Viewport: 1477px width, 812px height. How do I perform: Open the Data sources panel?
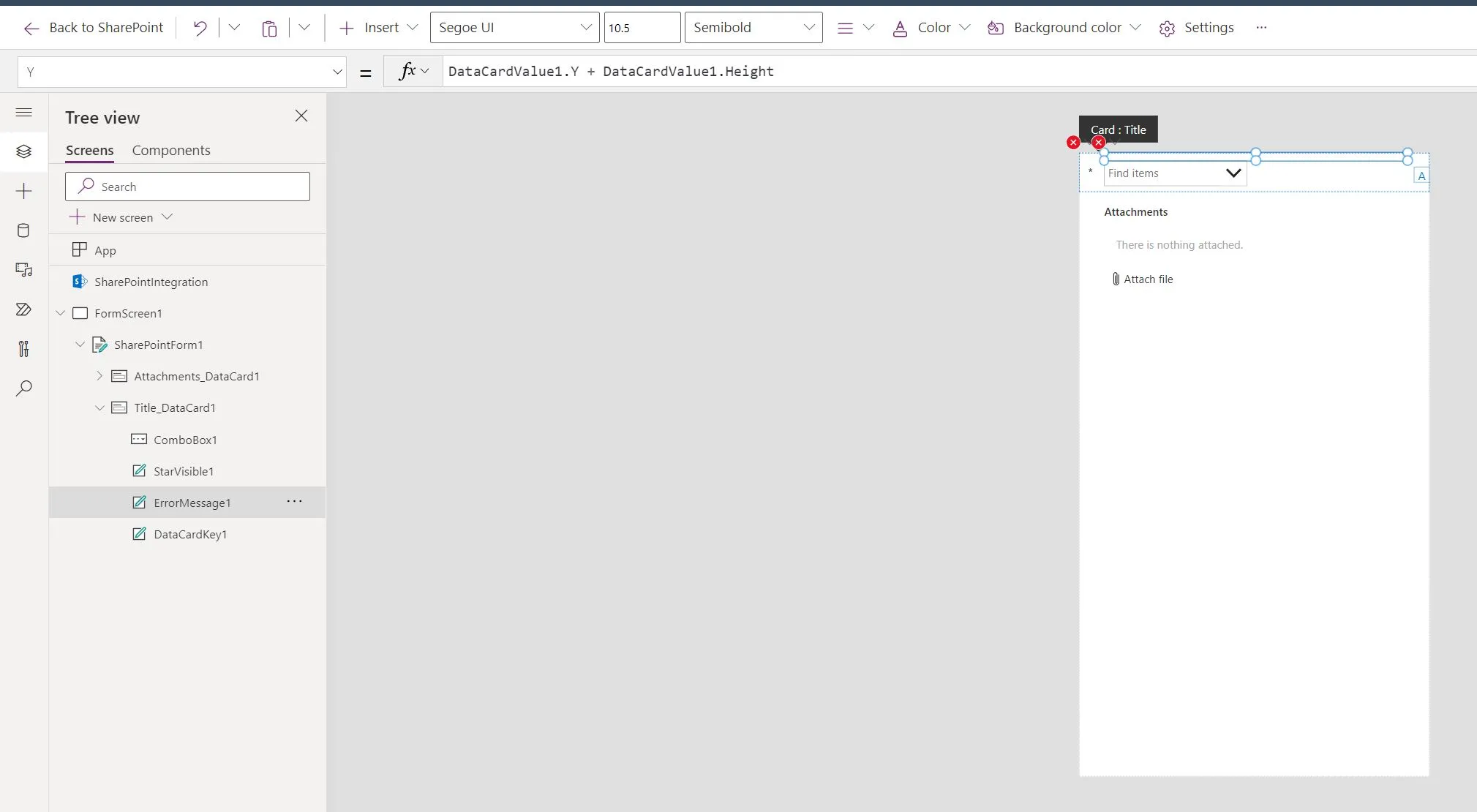tap(24, 230)
